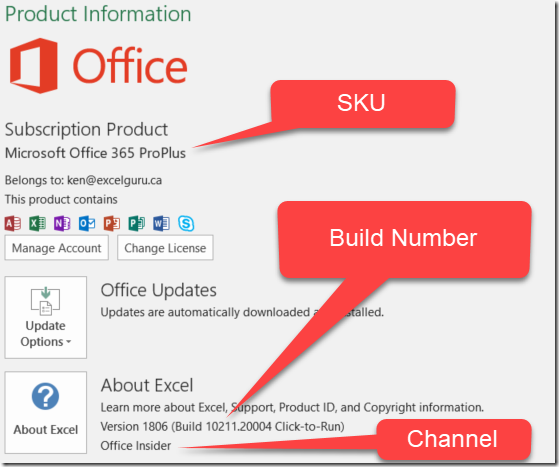The image size is (559, 467).
Task: Select the 'Learn more about Excel' description
Action: (292, 407)
